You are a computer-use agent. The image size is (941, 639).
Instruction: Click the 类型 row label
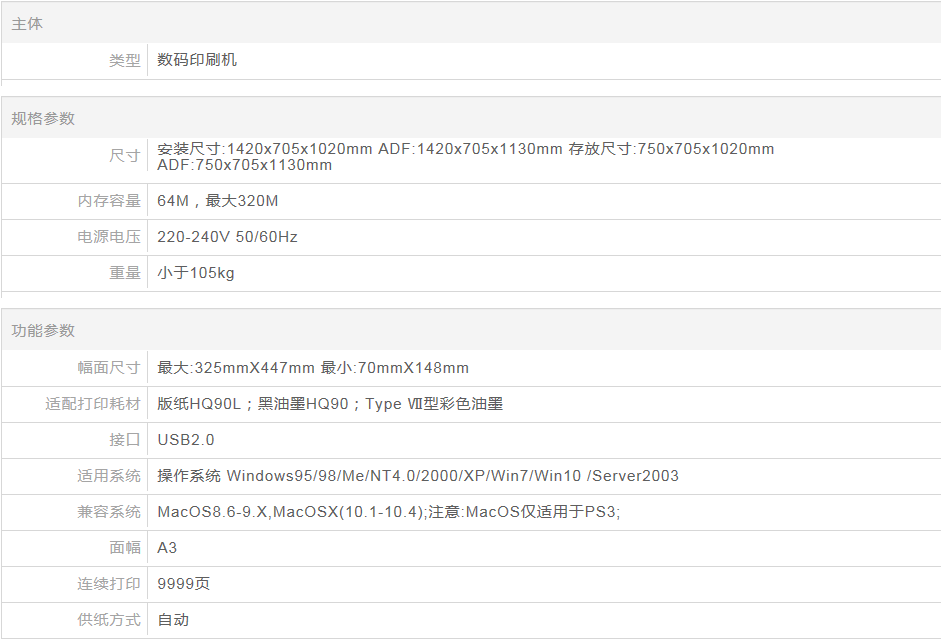coord(124,60)
